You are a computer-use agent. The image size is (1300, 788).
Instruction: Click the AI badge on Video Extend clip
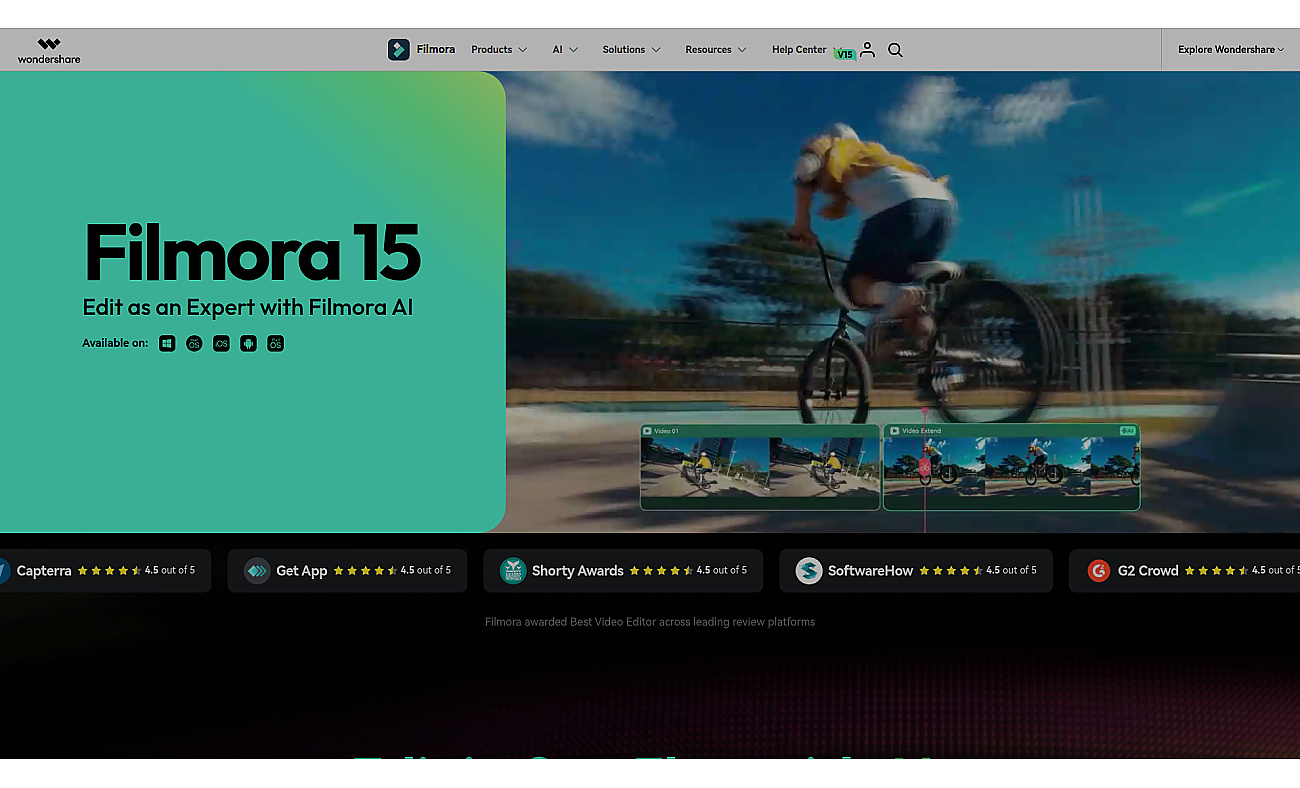tap(1127, 431)
